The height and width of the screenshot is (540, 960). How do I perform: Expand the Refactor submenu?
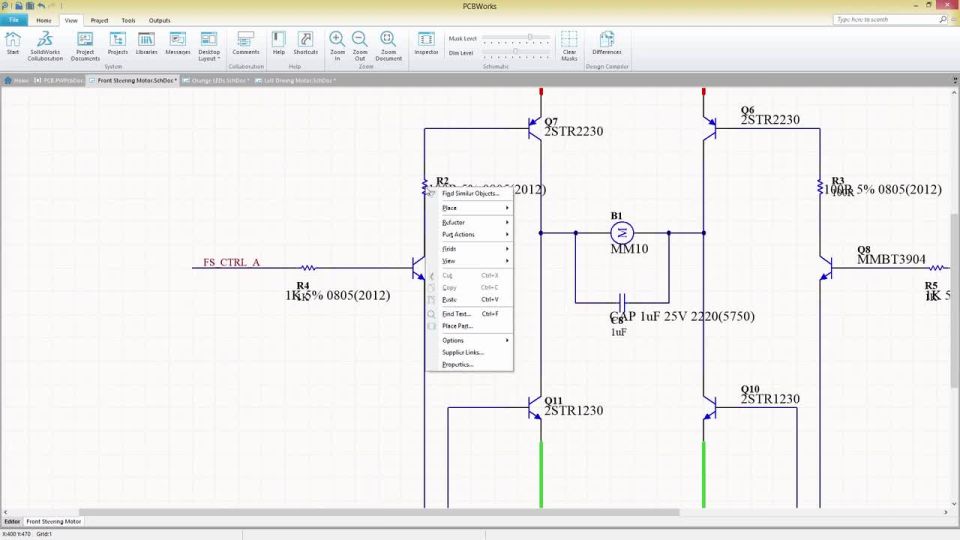(470, 222)
